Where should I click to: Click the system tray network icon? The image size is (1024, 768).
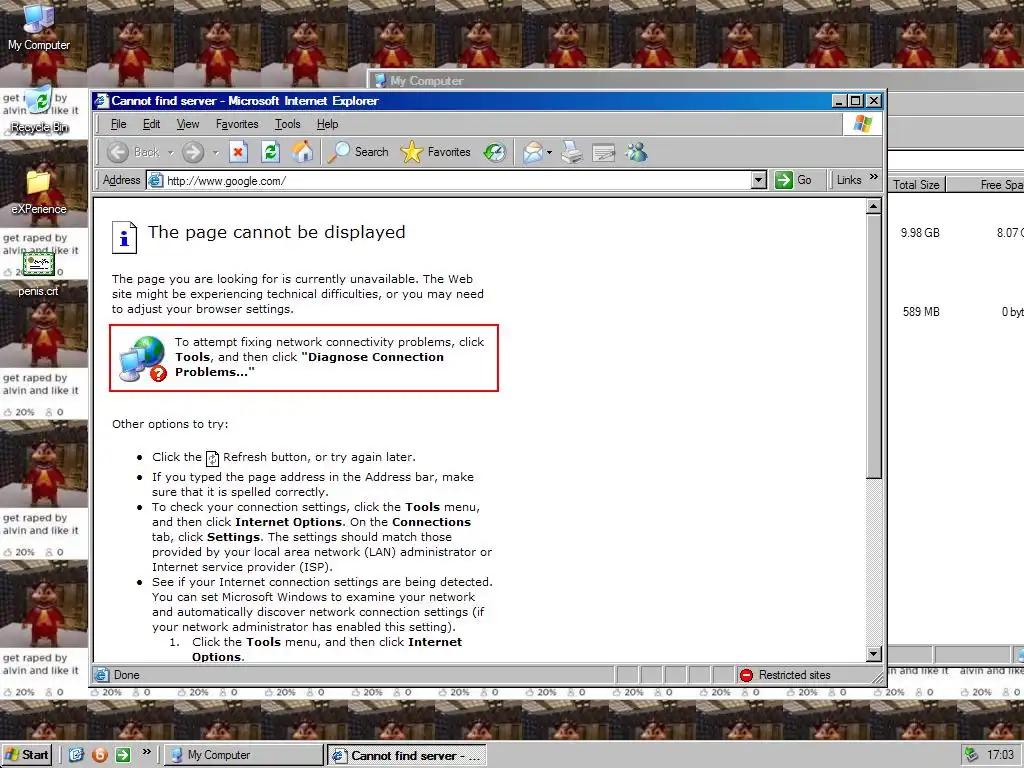(x=972, y=755)
